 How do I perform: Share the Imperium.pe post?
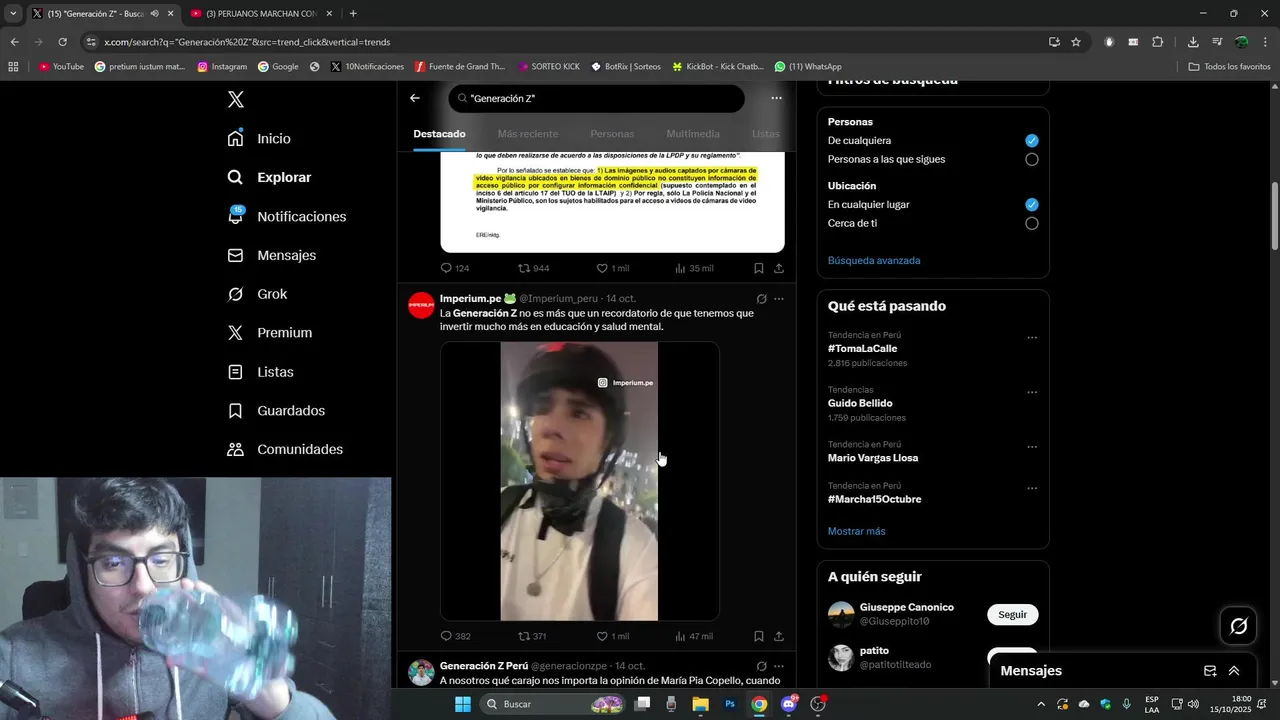coord(779,636)
